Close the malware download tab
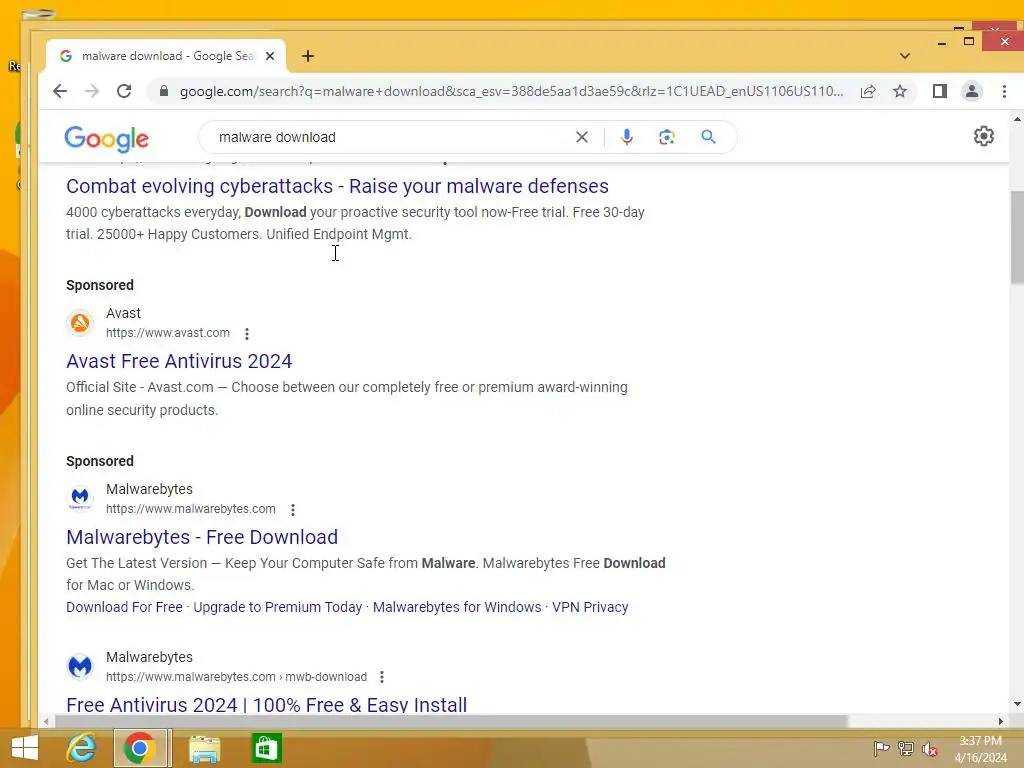This screenshot has width=1024, height=768. tap(270, 56)
